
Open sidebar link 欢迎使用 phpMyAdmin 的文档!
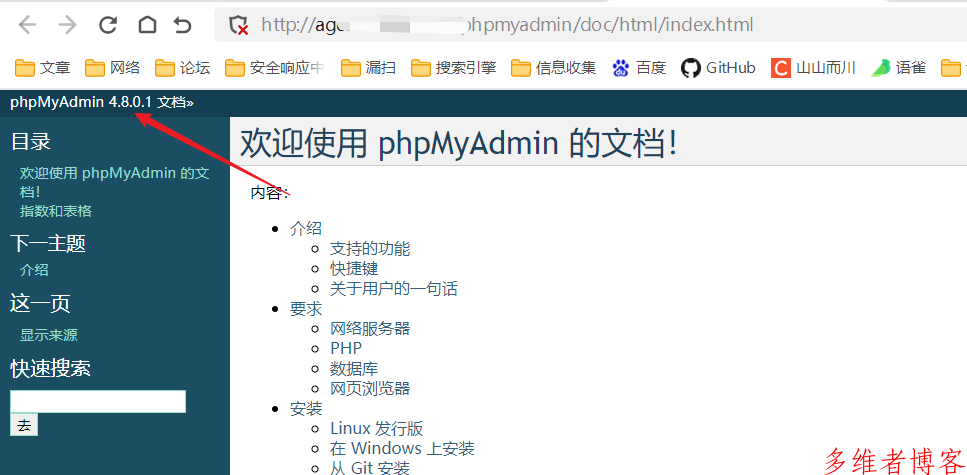pyautogui.click(x=115, y=181)
